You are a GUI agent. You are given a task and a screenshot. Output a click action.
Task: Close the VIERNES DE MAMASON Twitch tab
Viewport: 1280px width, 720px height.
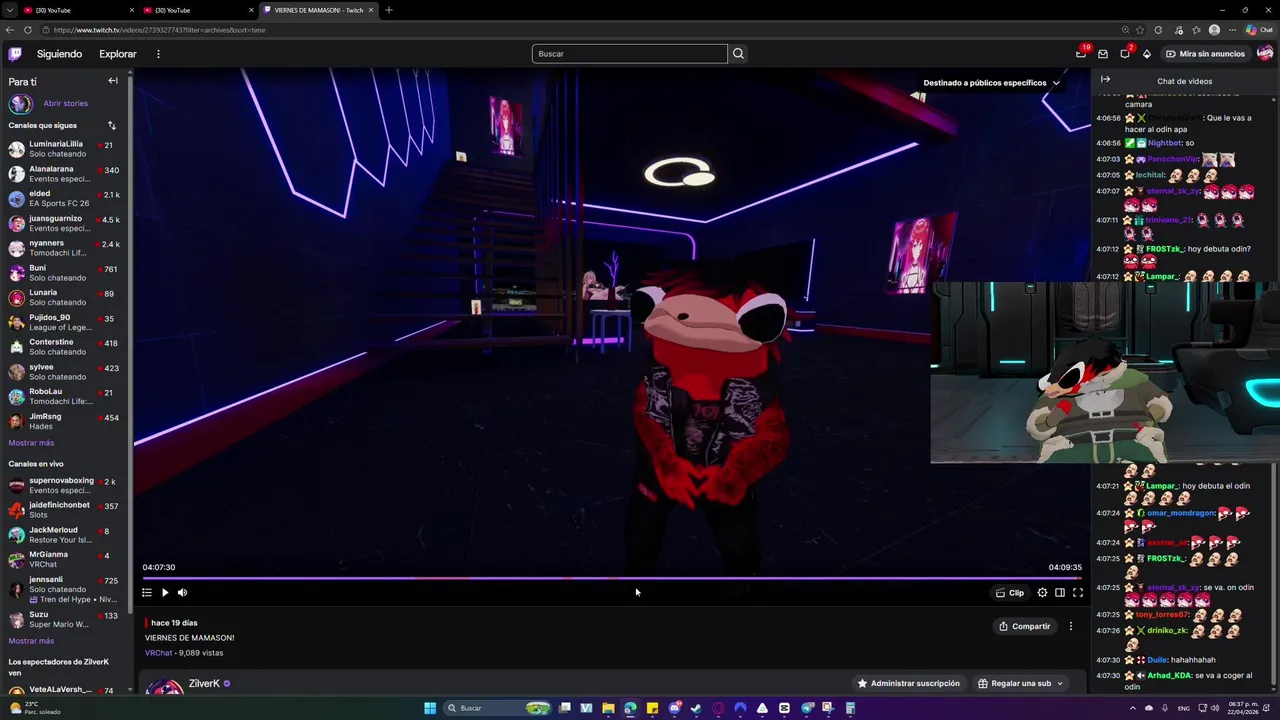(372, 10)
